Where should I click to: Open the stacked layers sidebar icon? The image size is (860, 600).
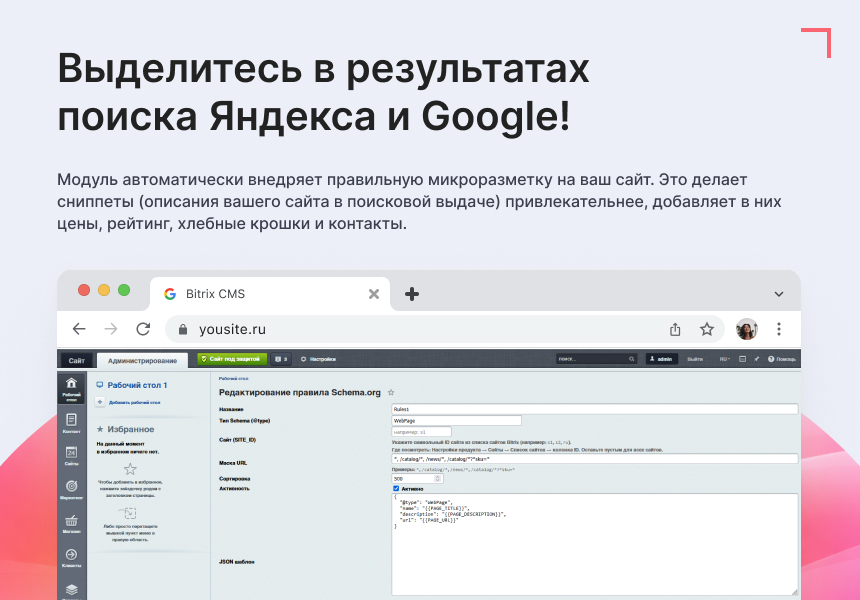(71, 590)
